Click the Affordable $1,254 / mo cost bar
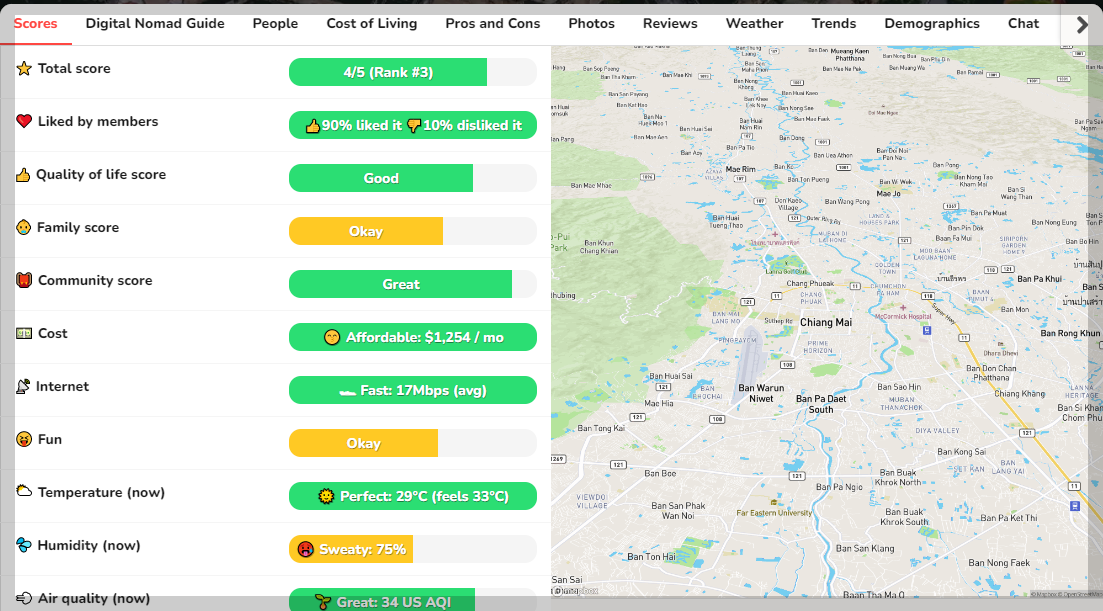This screenshot has height=611, width=1103. pos(413,337)
